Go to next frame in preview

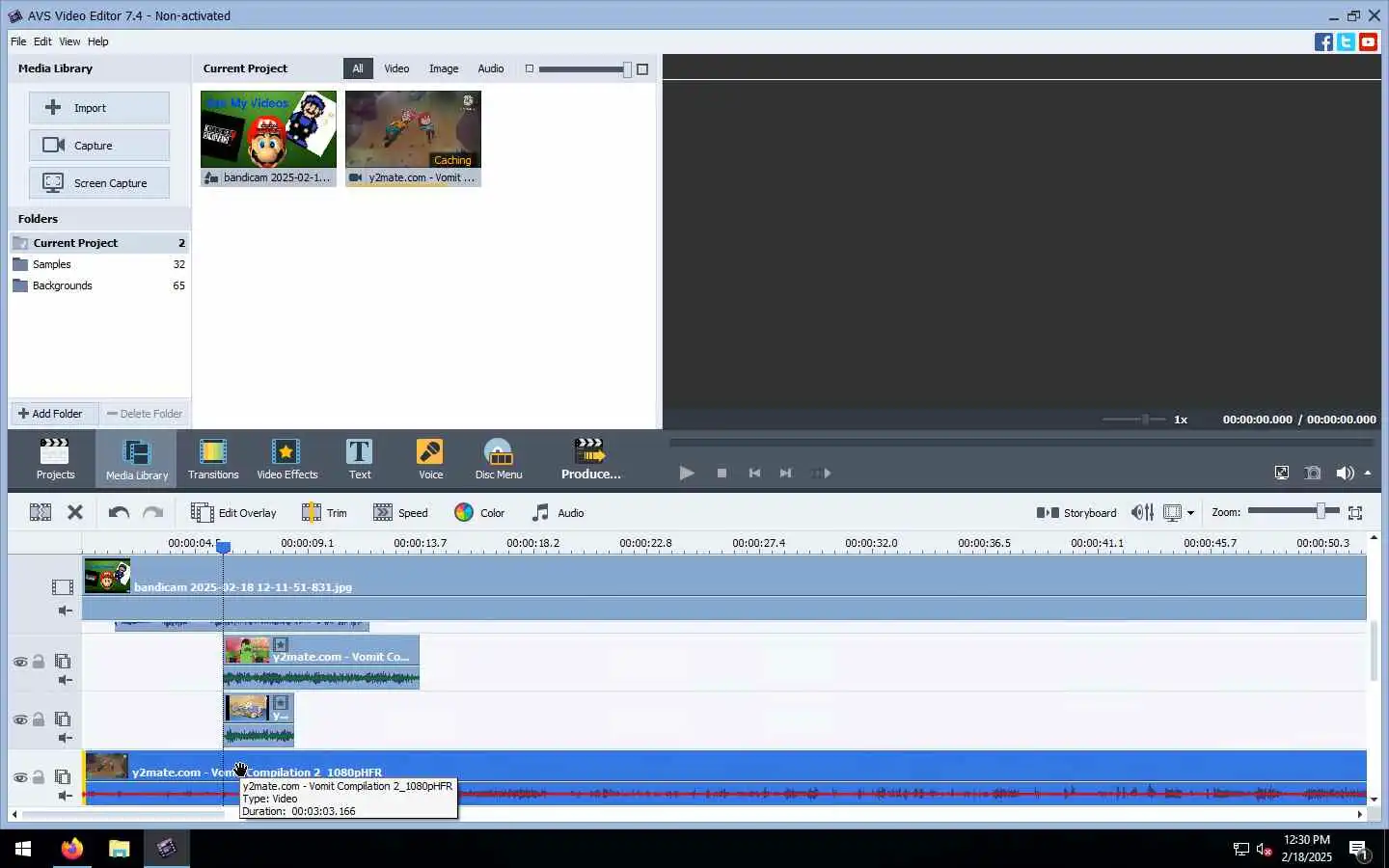click(786, 473)
